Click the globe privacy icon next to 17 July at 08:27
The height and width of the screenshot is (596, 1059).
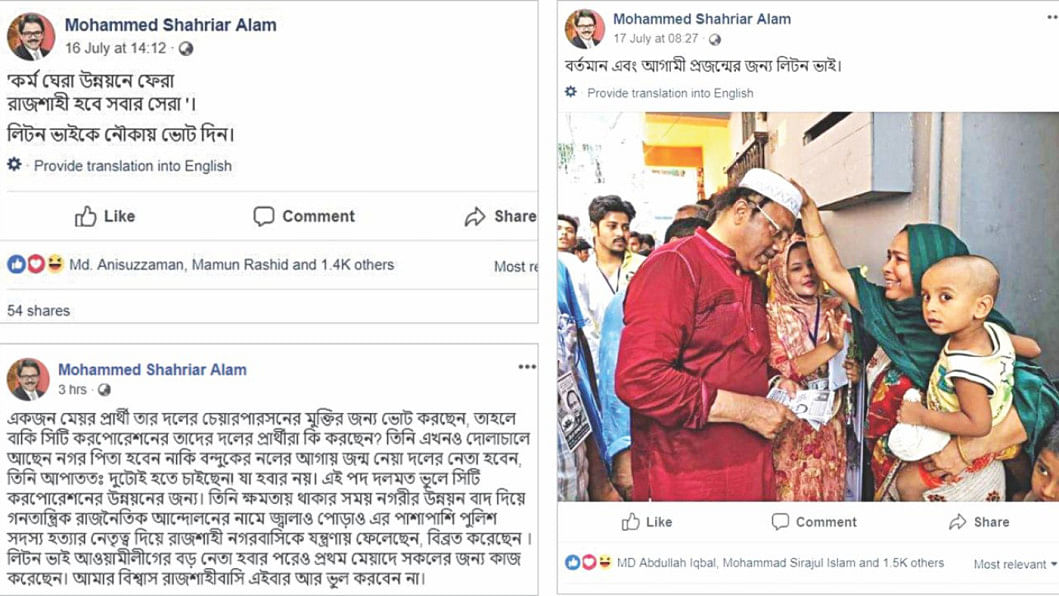[714, 39]
